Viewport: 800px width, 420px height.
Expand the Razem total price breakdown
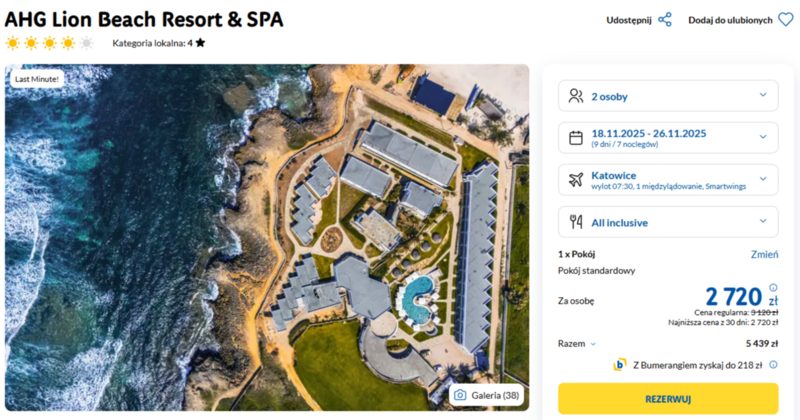click(x=594, y=343)
